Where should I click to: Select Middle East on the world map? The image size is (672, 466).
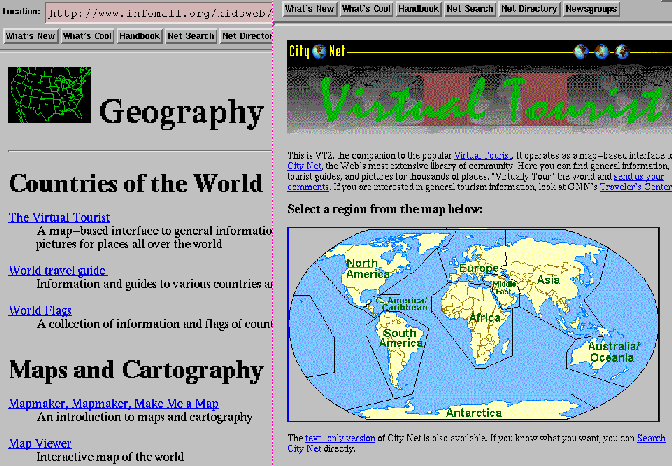(504, 288)
